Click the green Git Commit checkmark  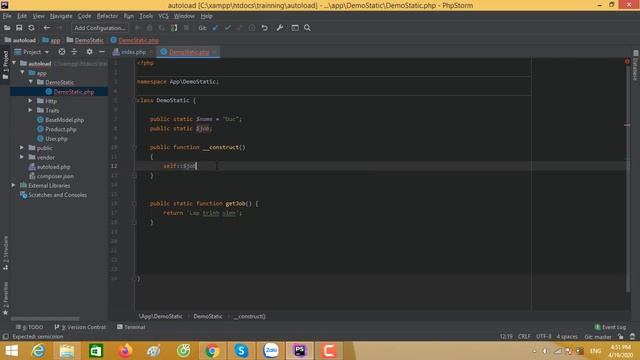click(x=228, y=28)
